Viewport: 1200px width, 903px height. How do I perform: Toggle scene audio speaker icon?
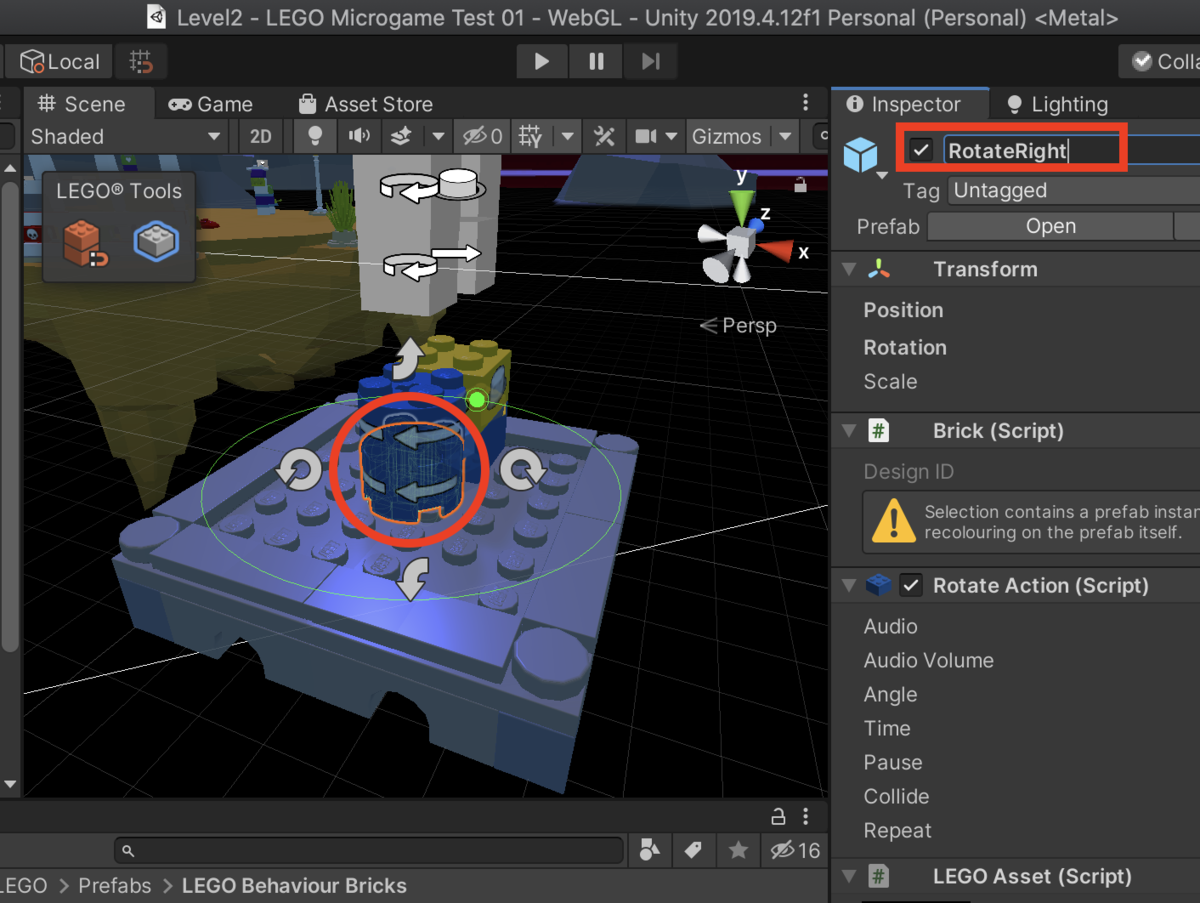(358, 137)
